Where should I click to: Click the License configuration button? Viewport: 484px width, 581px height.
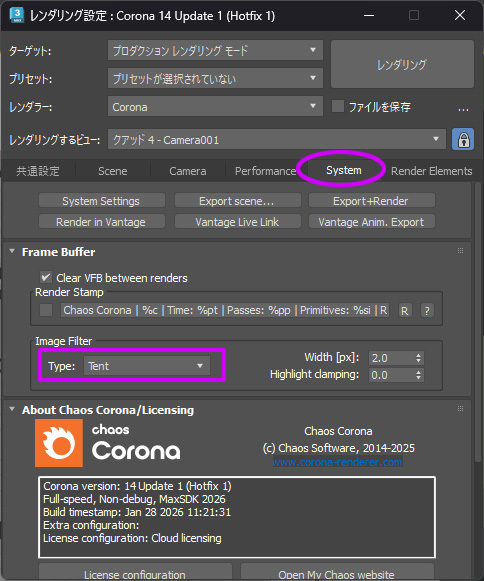tap(135, 573)
